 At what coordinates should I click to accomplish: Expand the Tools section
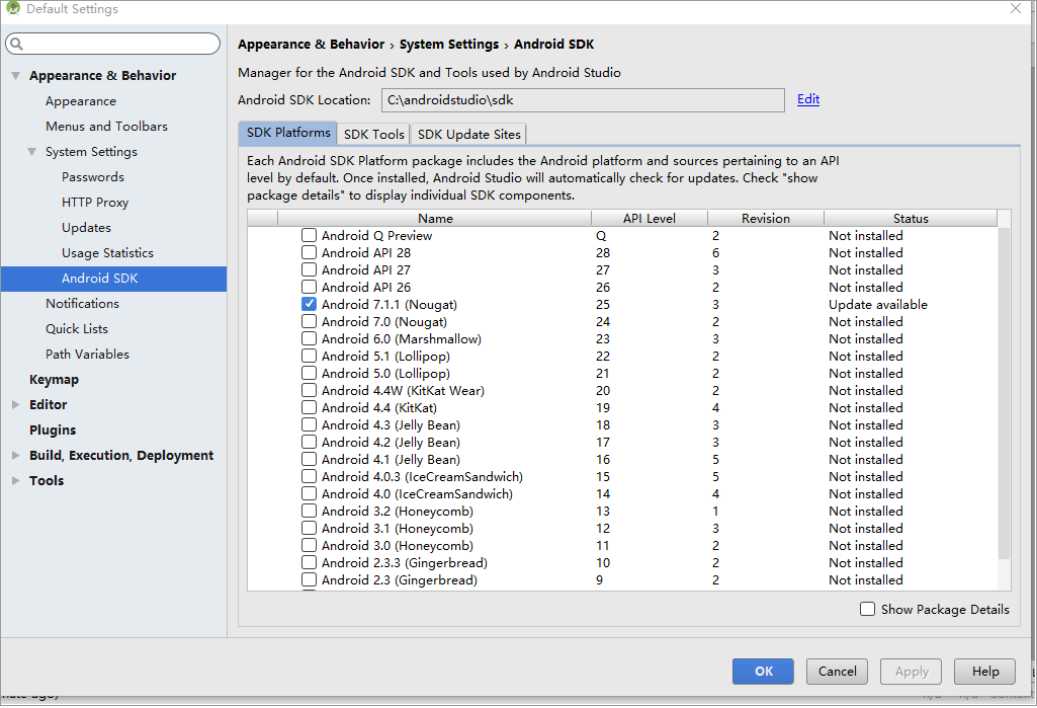coord(15,481)
